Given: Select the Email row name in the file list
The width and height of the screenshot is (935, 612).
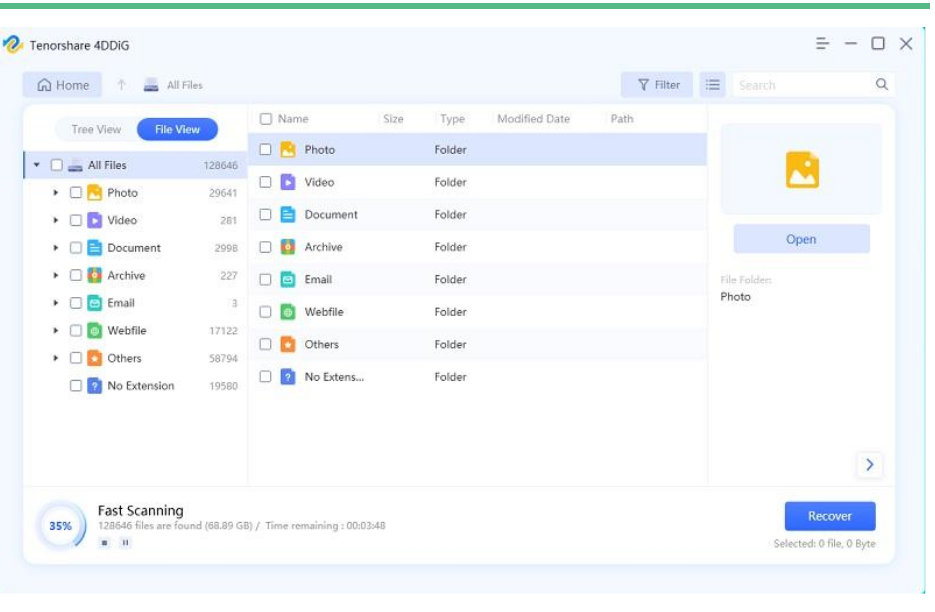Looking at the screenshot, I should [x=318, y=279].
